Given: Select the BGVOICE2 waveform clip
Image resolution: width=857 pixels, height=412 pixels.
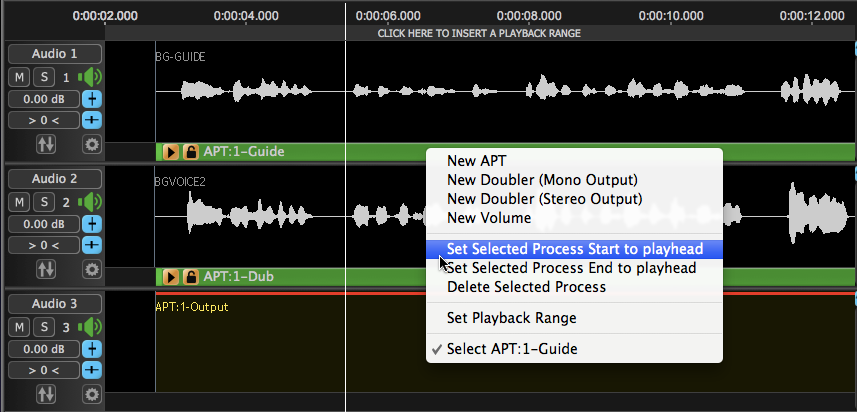Looking at the screenshot, I should (505, 216).
